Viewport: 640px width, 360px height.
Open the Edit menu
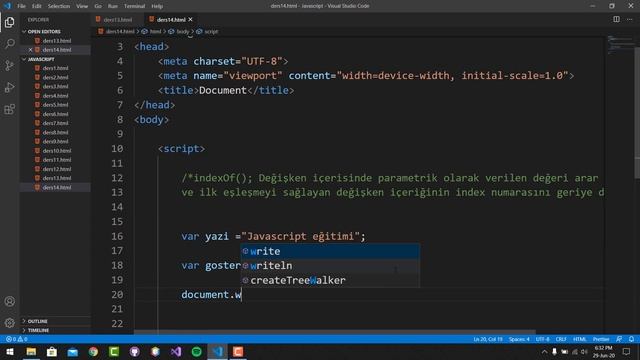(x=37, y=6)
